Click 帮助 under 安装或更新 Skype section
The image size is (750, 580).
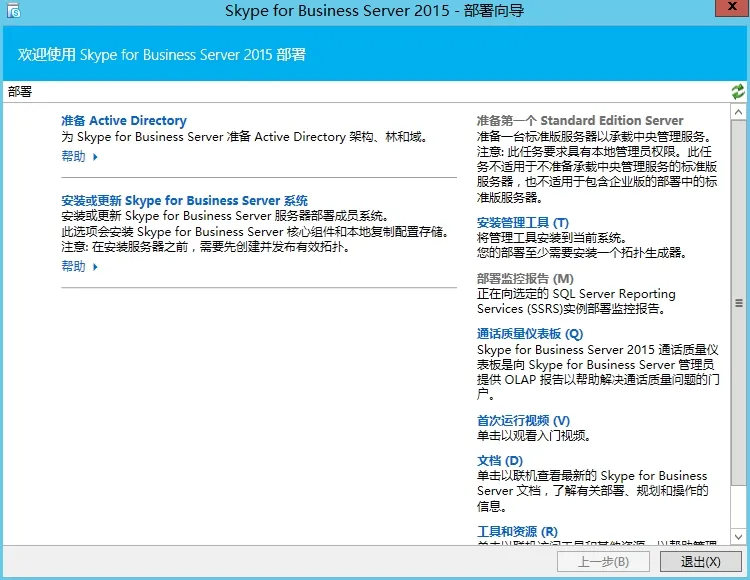pos(73,266)
